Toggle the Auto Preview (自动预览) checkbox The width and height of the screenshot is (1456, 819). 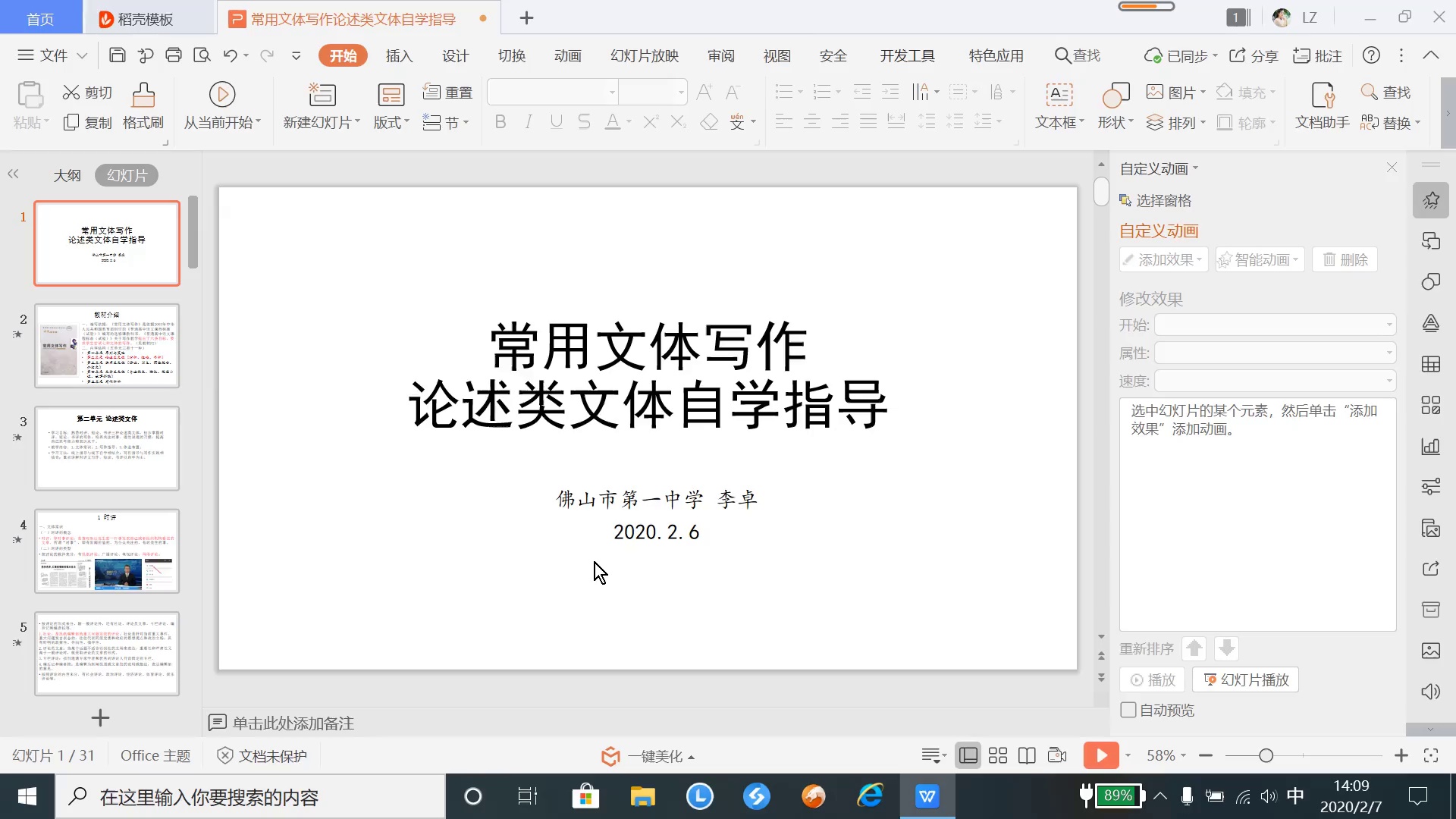point(1128,710)
